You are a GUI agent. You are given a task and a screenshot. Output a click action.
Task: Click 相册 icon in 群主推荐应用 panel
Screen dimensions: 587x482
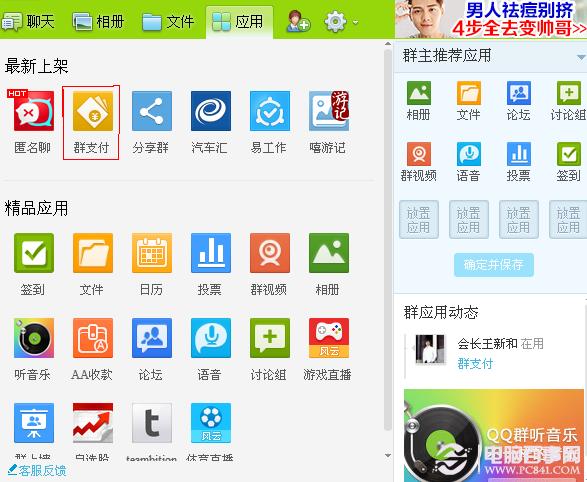419,93
